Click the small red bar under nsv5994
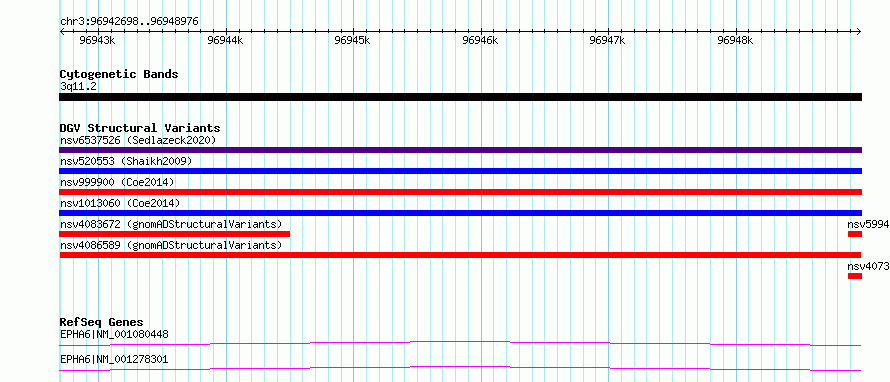 pos(855,234)
